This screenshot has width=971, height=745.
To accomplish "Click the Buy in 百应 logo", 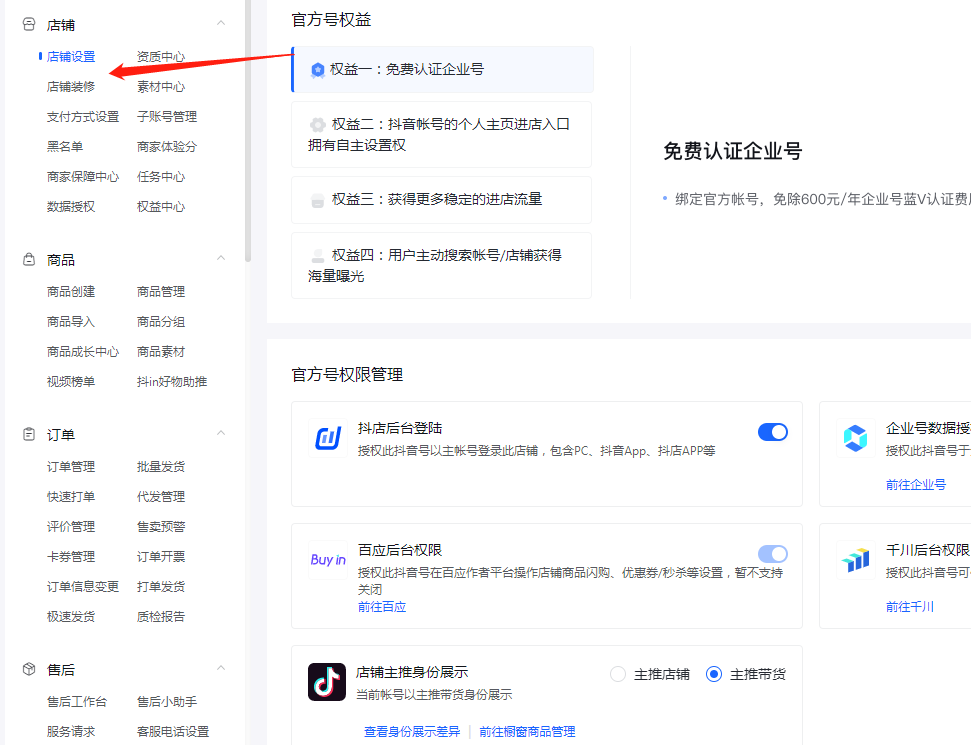I will click(x=328, y=560).
